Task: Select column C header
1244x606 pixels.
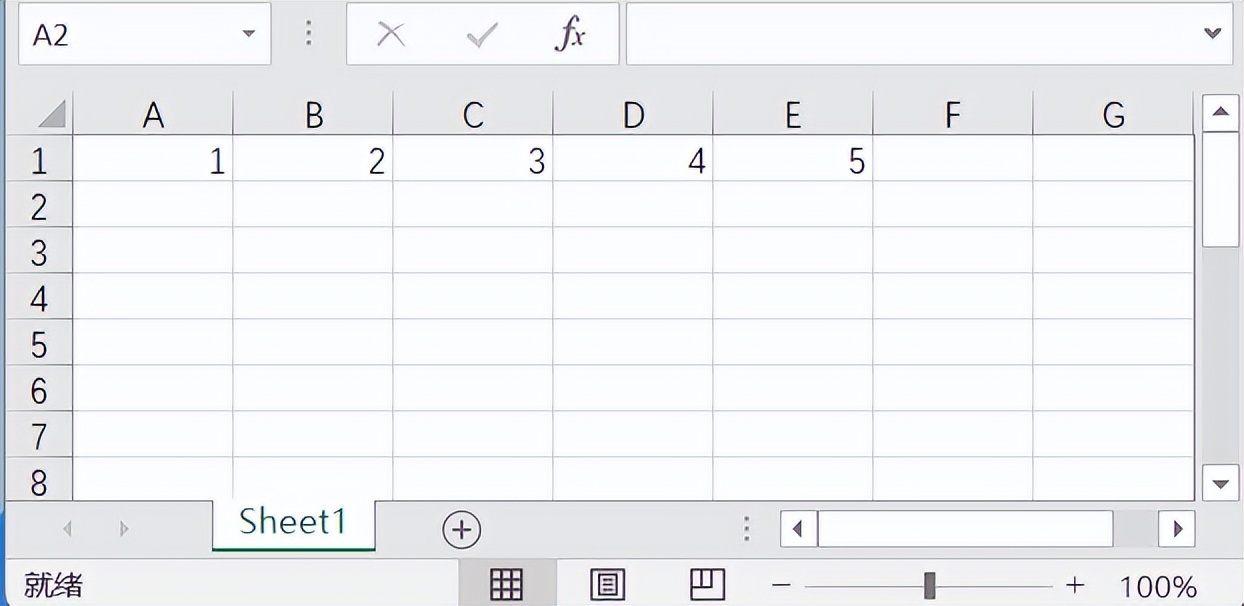Action: pyautogui.click(x=473, y=116)
